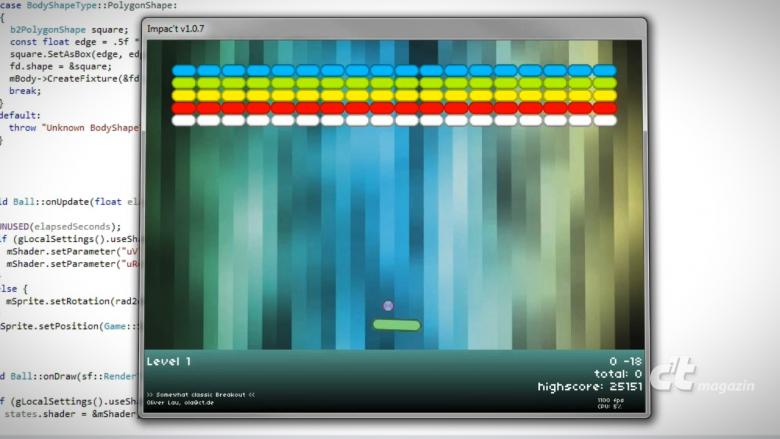Click 'b2PolygonShape square;' code line

point(69,30)
